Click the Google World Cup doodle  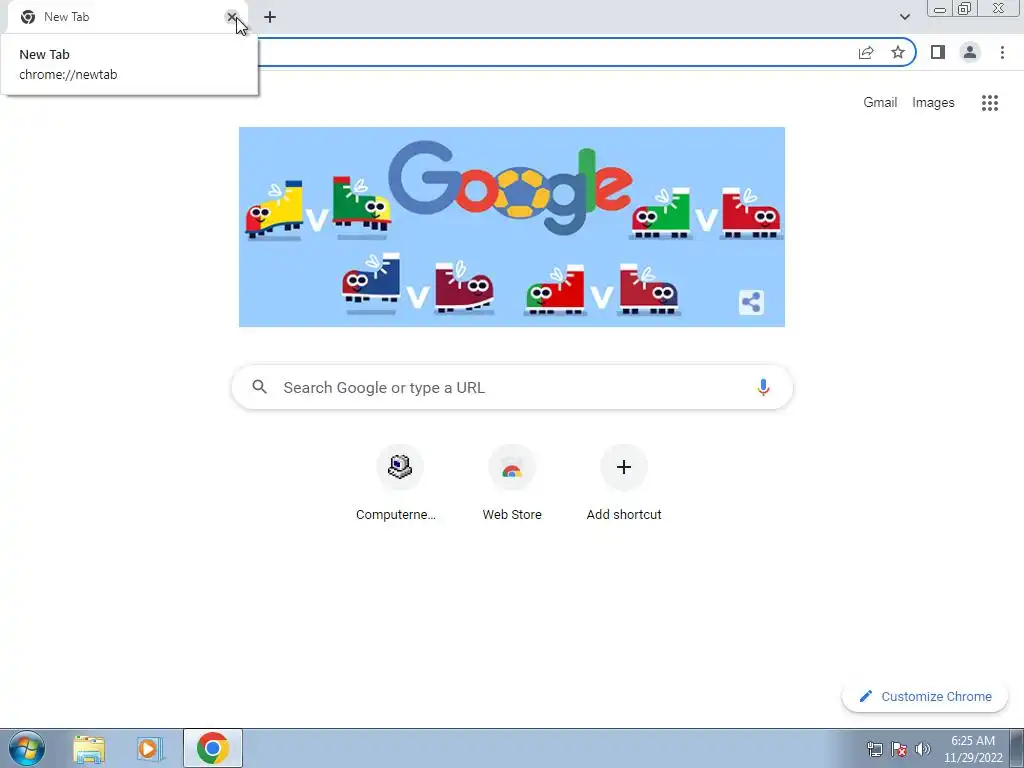click(x=511, y=227)
